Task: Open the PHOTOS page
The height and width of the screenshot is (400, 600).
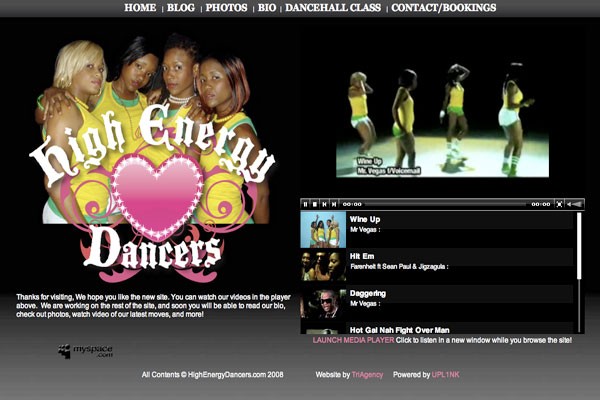Action: point(227,8)
